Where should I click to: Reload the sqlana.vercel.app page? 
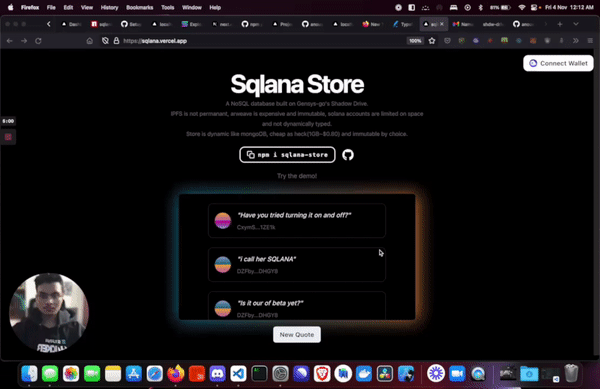[x=38, y=41]
